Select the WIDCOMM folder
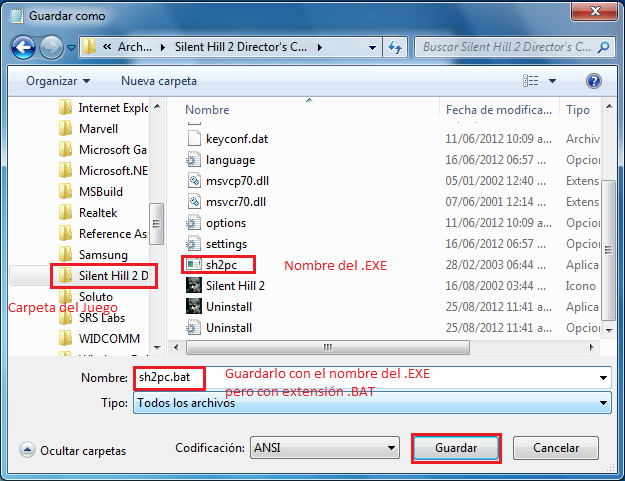The image size is (625, 481). [99, 339]
